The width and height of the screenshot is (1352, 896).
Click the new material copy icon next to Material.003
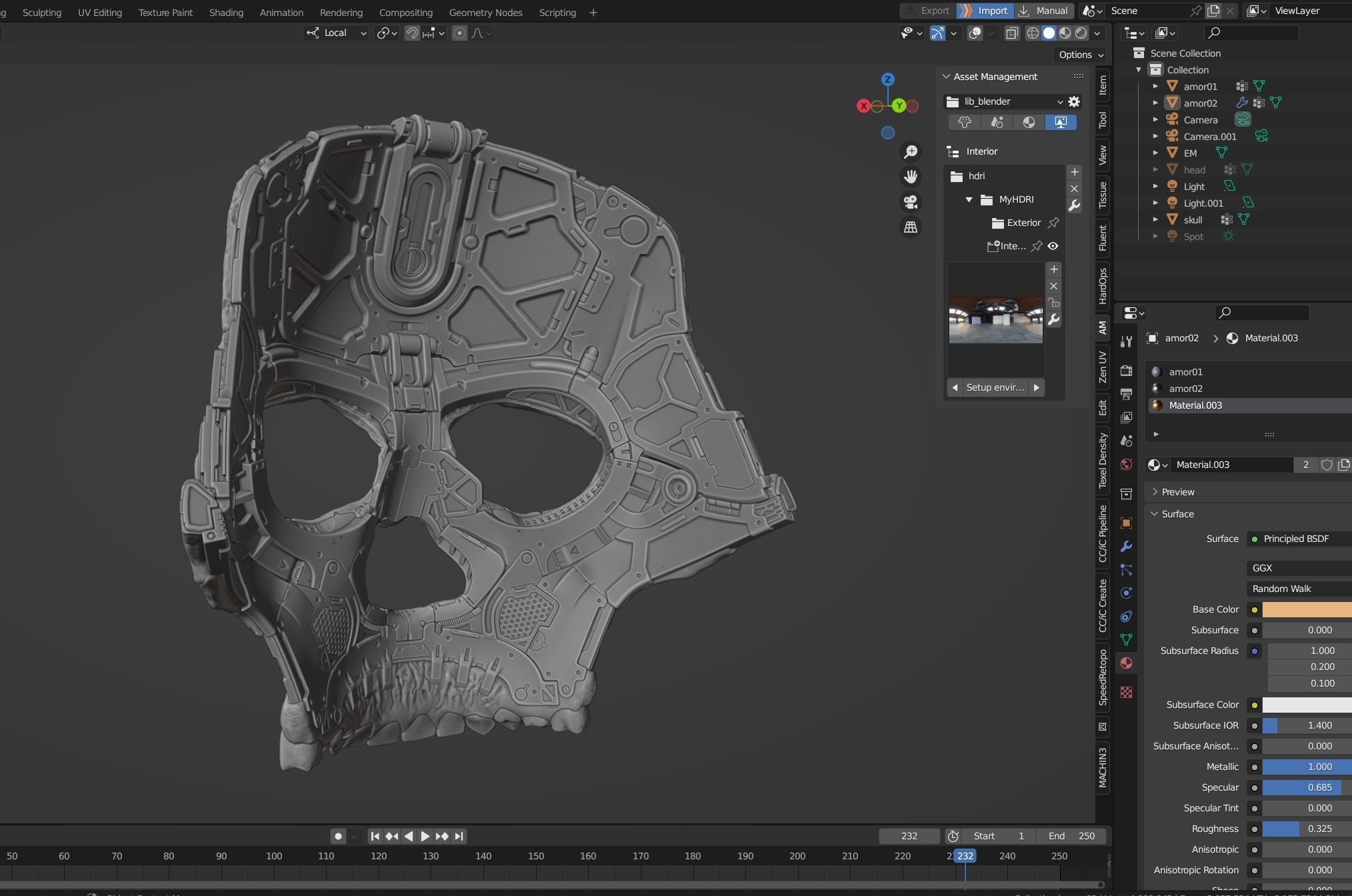click(x=1343, y=465)
